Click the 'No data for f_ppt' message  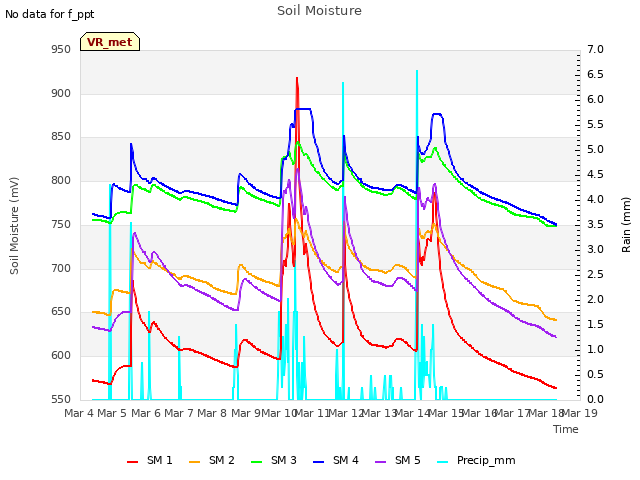pos(49,14)
